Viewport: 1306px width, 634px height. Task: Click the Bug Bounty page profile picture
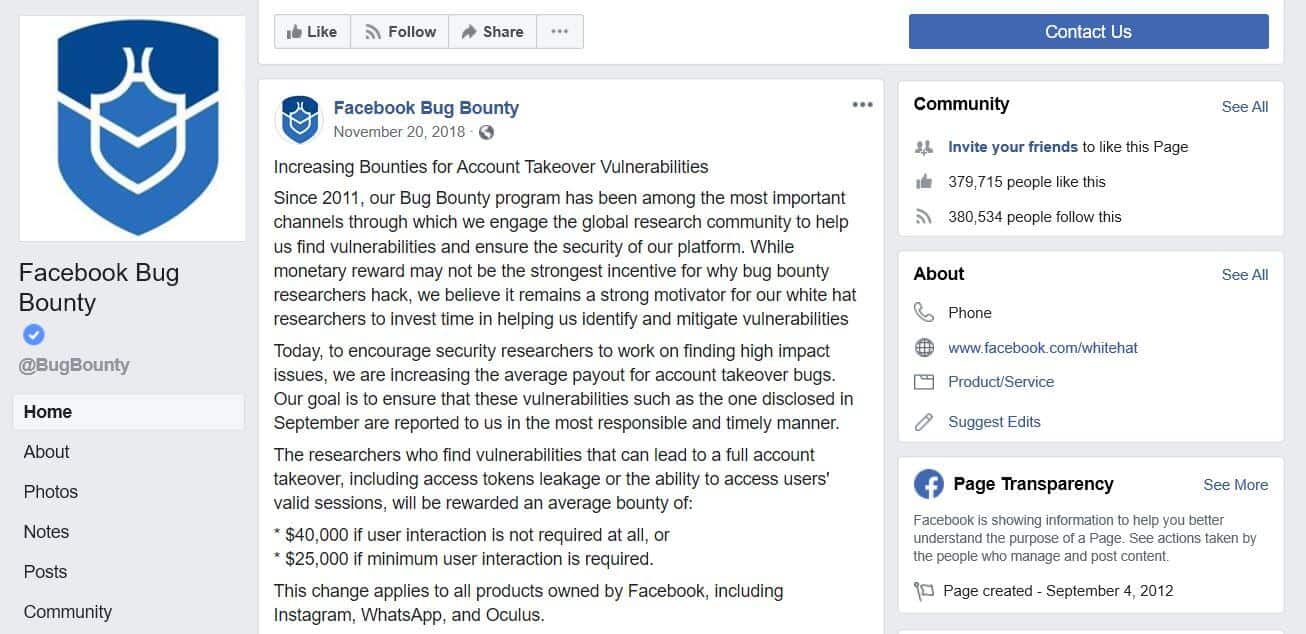click(x=132, y=128)
